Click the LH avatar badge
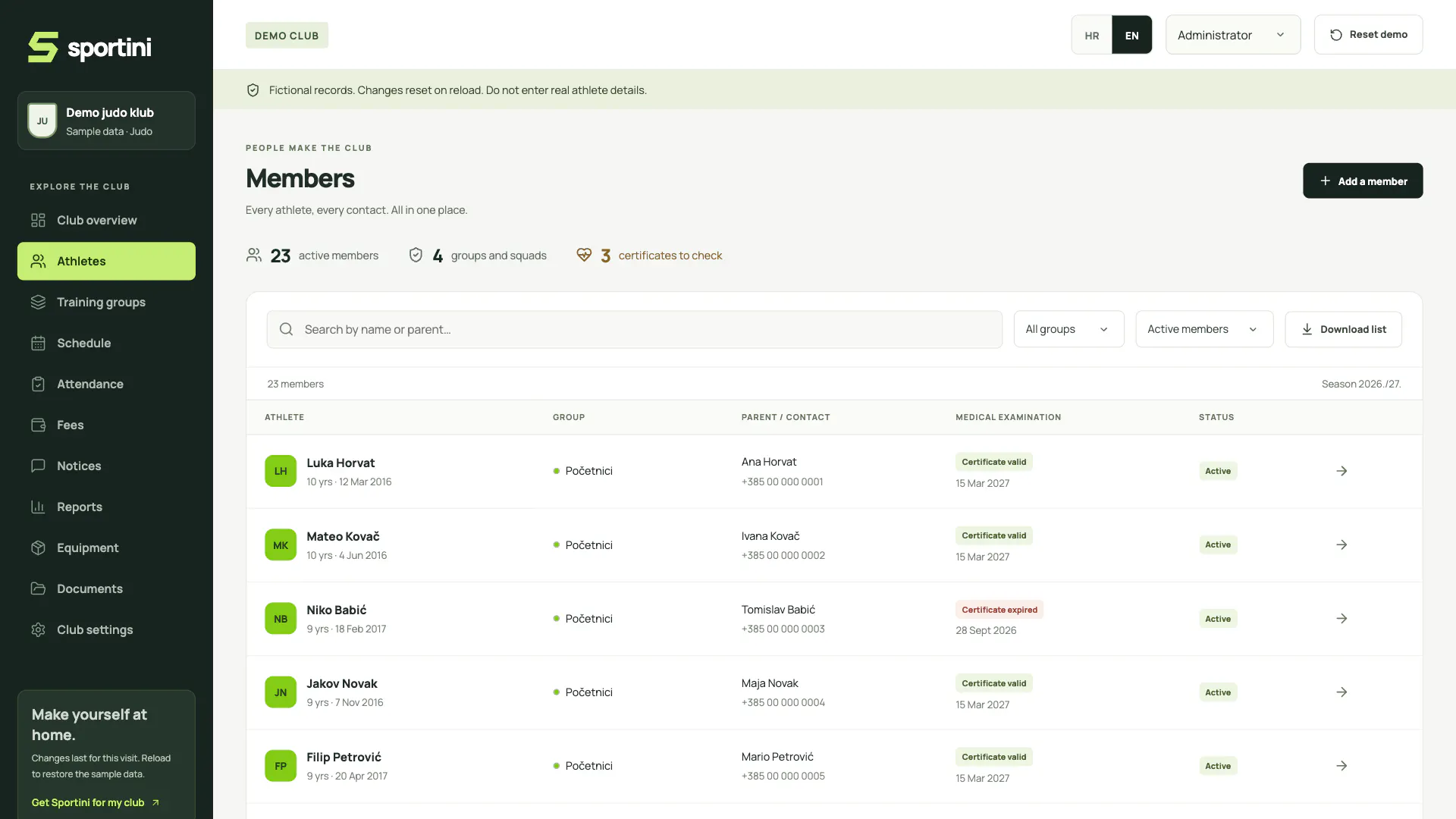The width and height of the screenshot is (1456, 819). click(281, 471)
